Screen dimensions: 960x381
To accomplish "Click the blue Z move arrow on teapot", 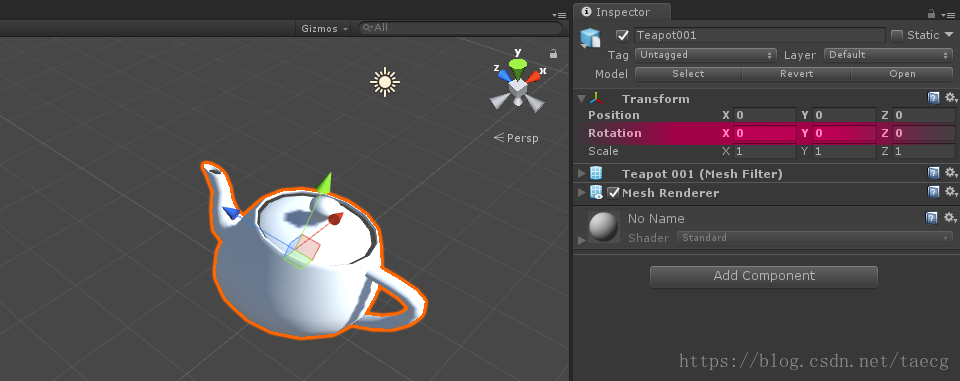I will tap(231, 213).
